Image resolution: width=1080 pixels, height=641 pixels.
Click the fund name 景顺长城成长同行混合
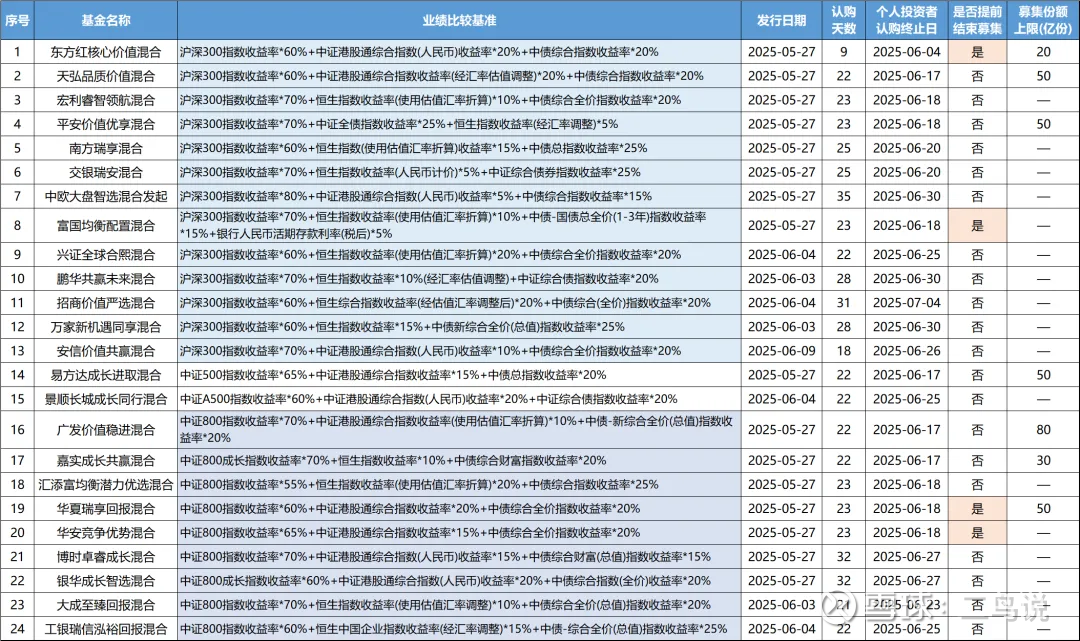tap(105, 399)
